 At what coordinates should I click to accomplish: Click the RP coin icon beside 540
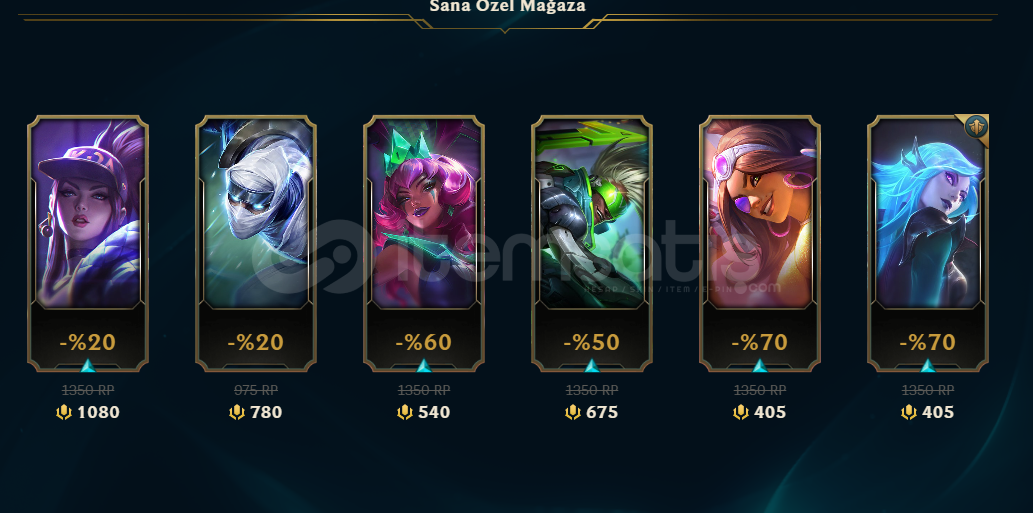pos(405,412)
